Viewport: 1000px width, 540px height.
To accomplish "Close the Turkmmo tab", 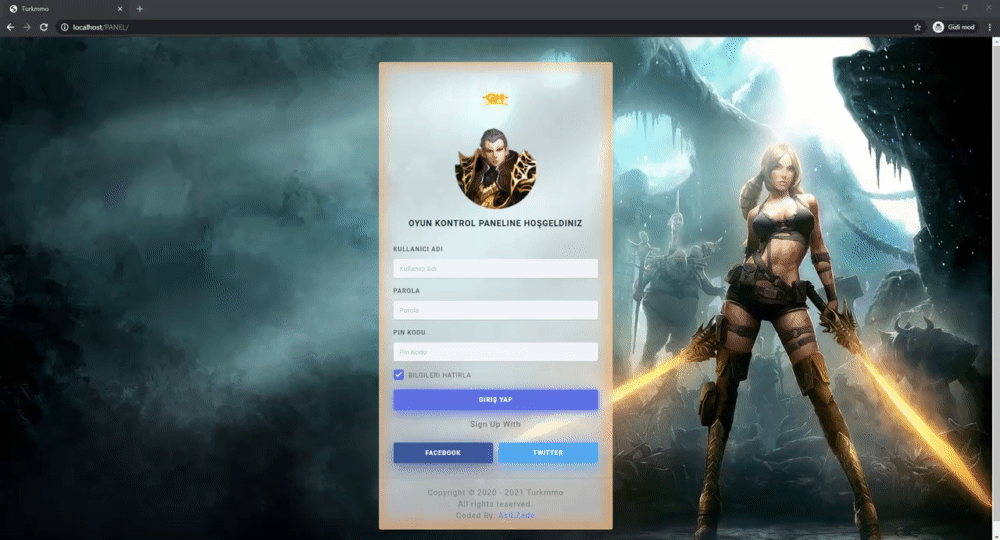I will [x=120, y=9].
